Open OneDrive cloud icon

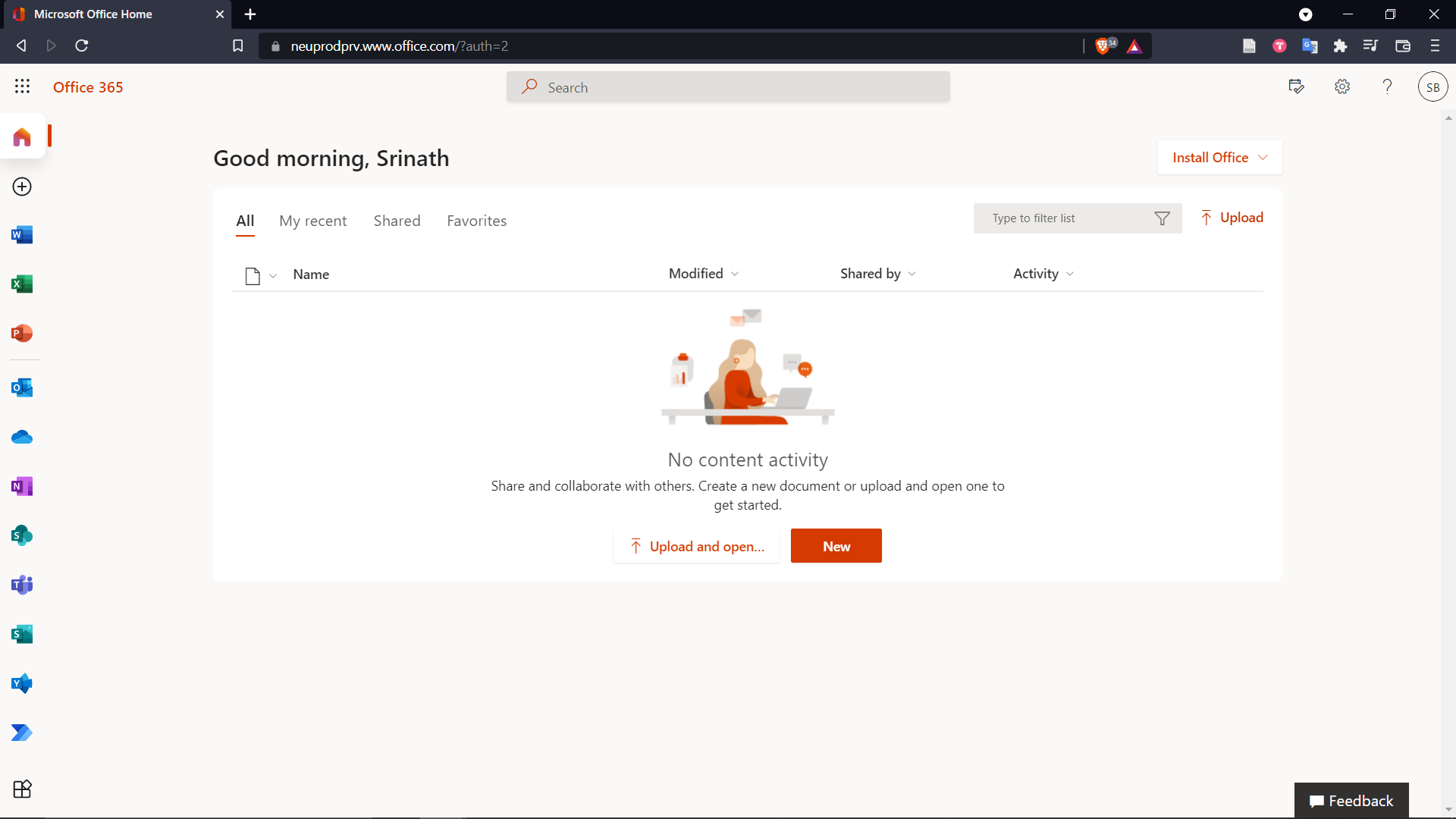coord(22,438)
